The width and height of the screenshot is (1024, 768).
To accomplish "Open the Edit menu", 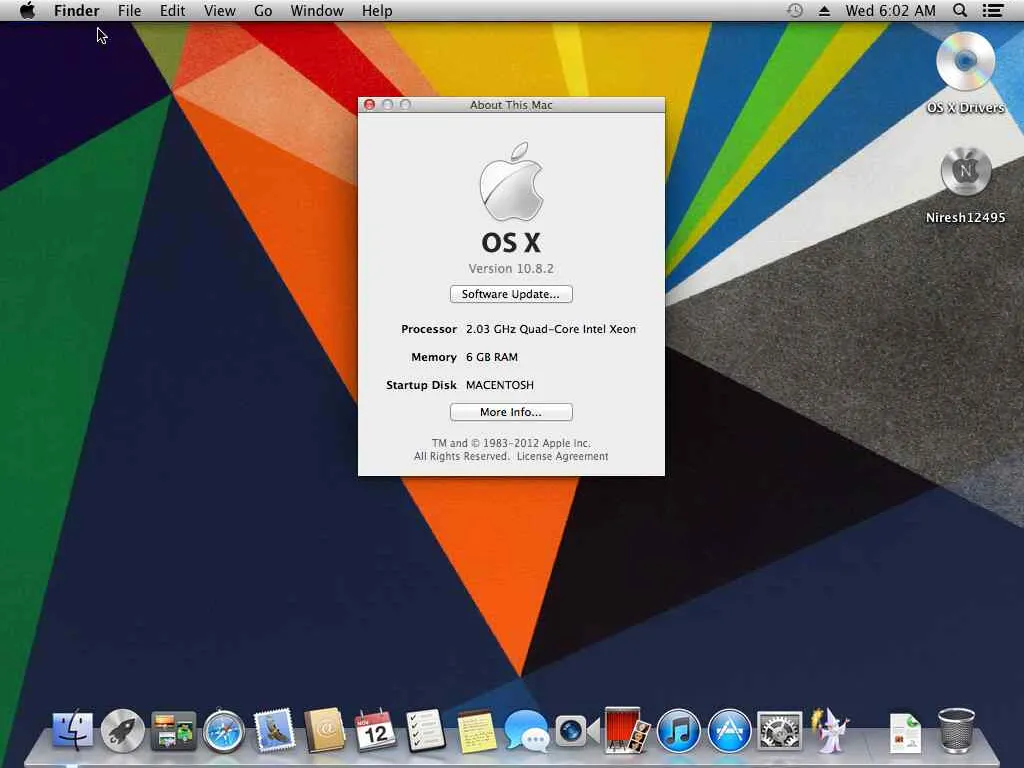I will (x=172, y=11).
